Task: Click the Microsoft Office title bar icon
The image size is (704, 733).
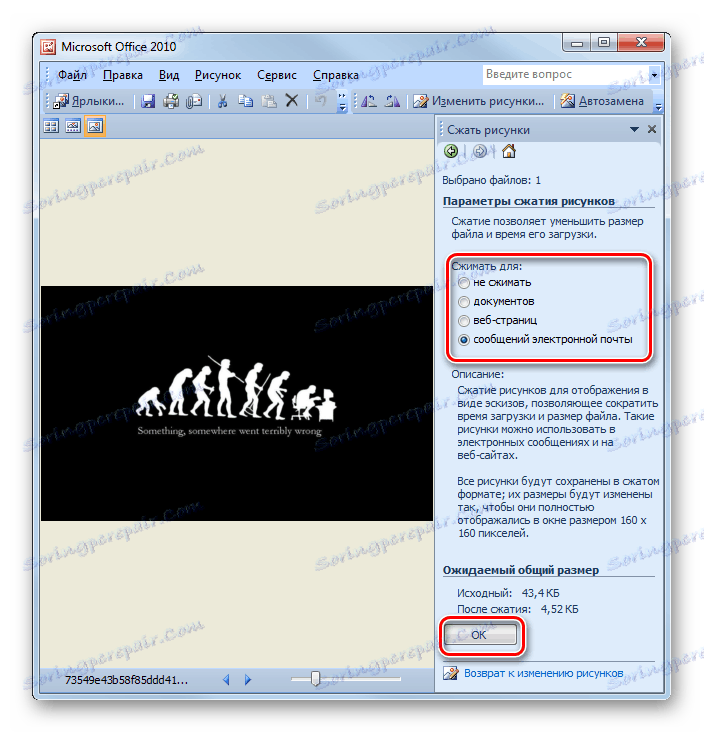Action: (x=48, y=47)
